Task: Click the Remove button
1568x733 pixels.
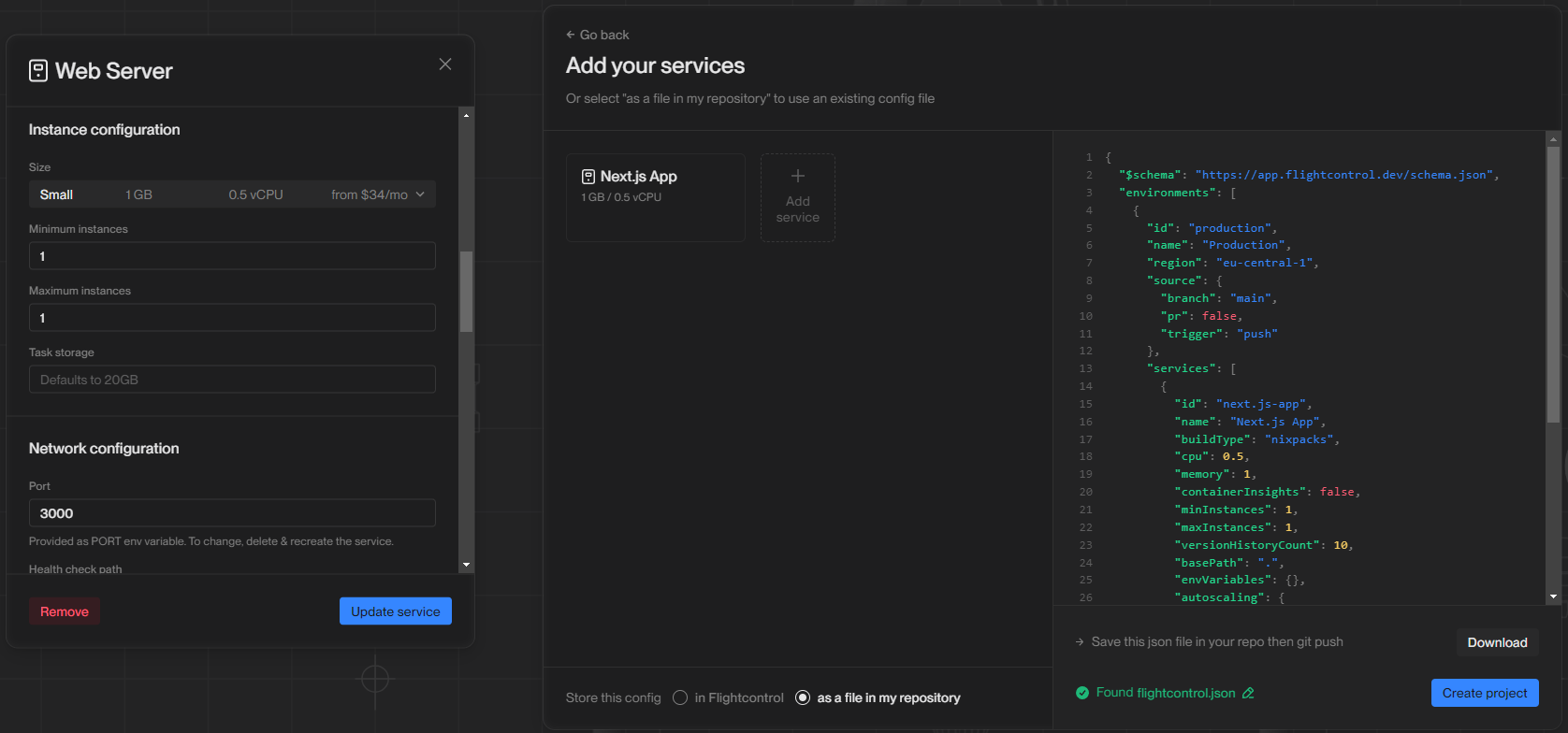Action: 65,611
